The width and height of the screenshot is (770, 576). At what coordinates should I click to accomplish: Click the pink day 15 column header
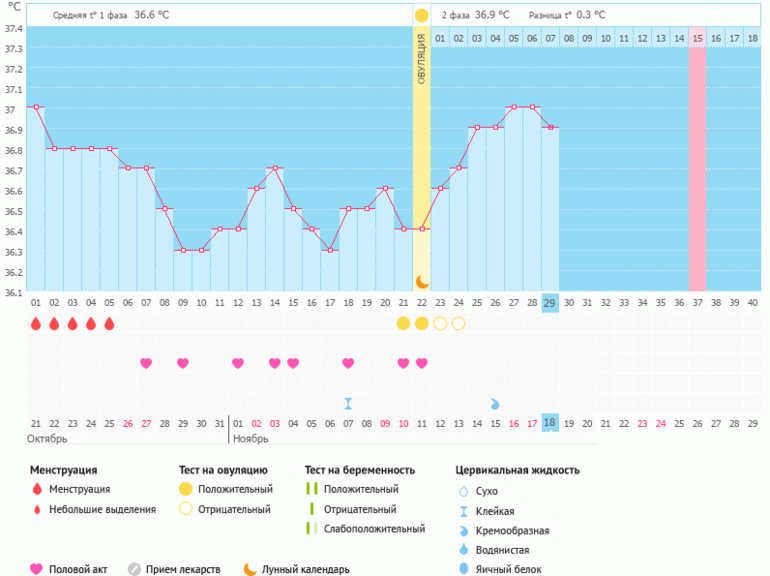click(x=697, y=38)
